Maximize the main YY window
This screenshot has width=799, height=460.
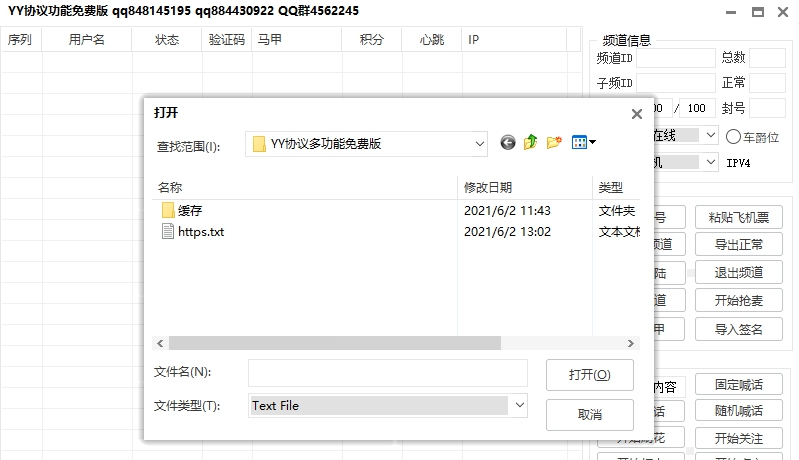758,12
